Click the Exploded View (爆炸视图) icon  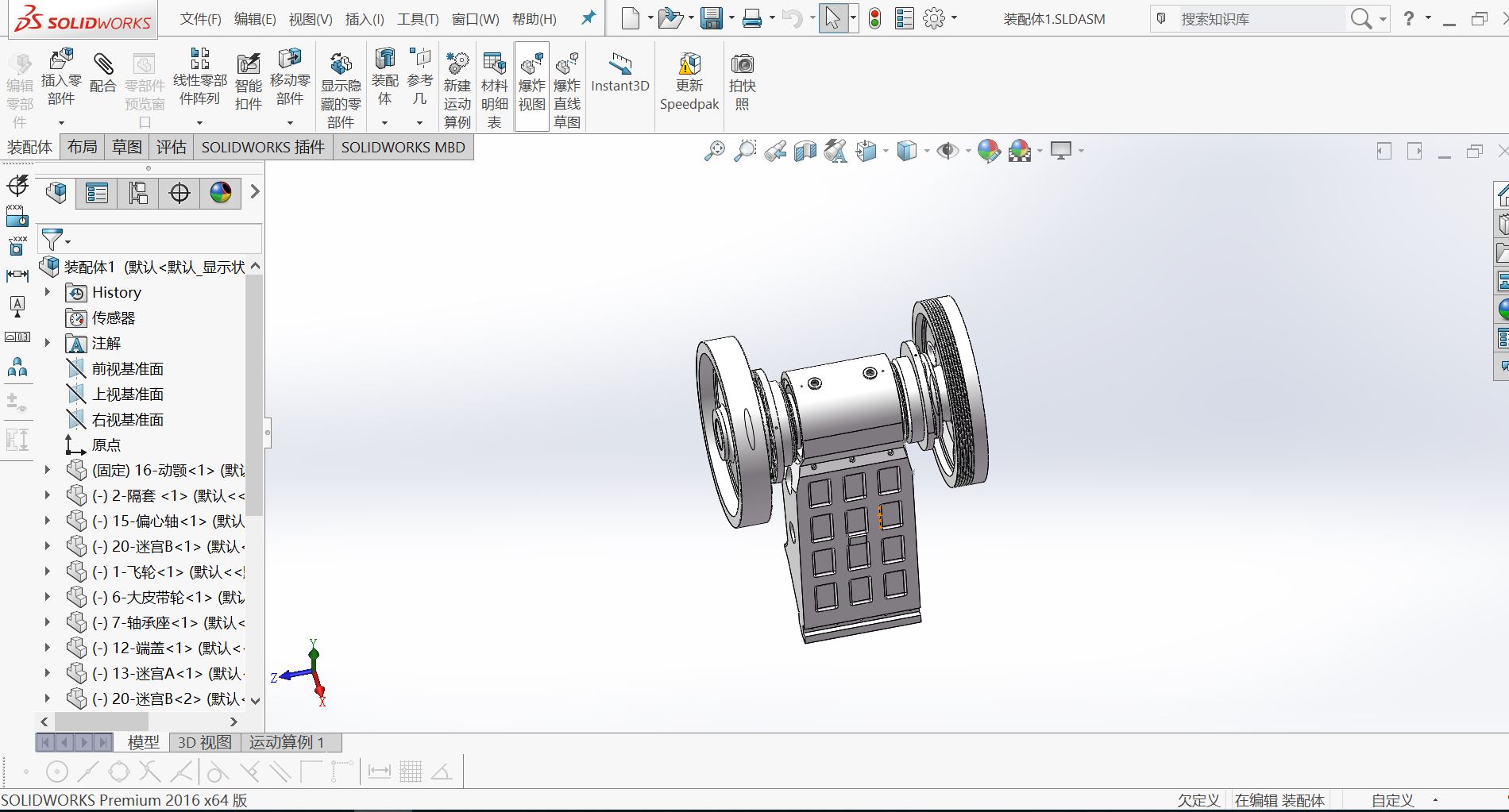click(531, 63)
